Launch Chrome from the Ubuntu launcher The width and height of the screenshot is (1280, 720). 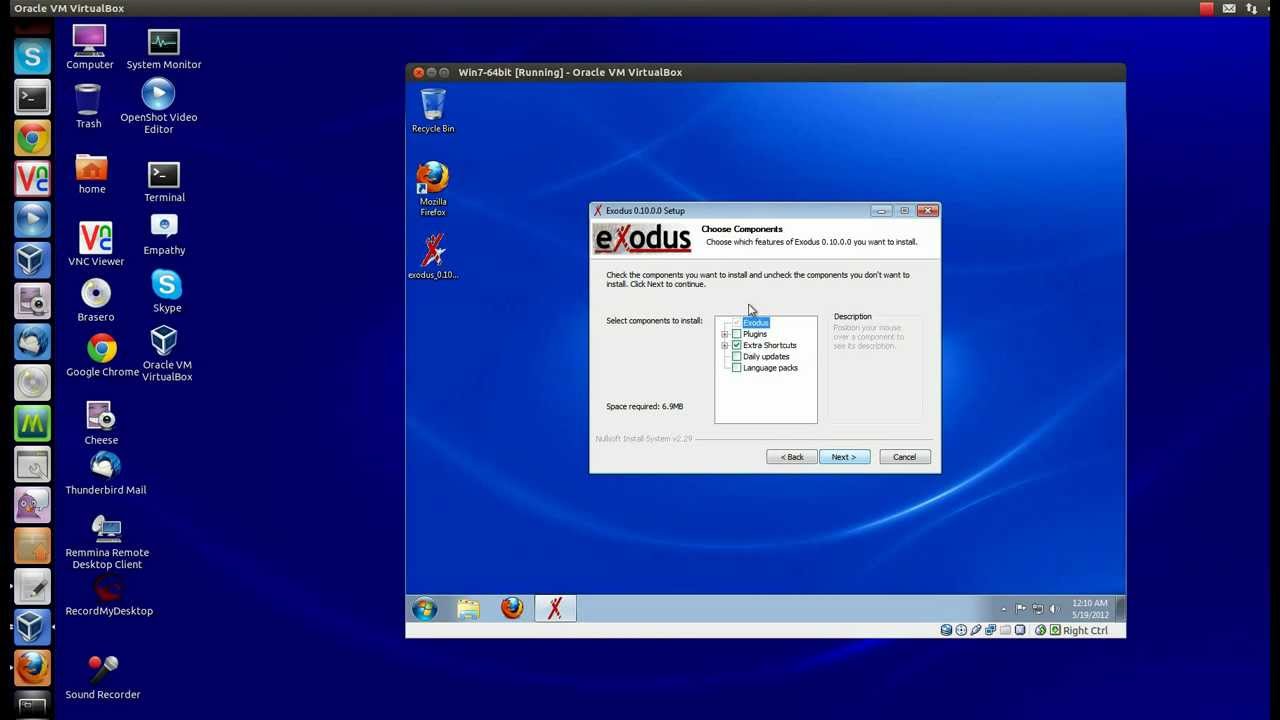(32, 138)
